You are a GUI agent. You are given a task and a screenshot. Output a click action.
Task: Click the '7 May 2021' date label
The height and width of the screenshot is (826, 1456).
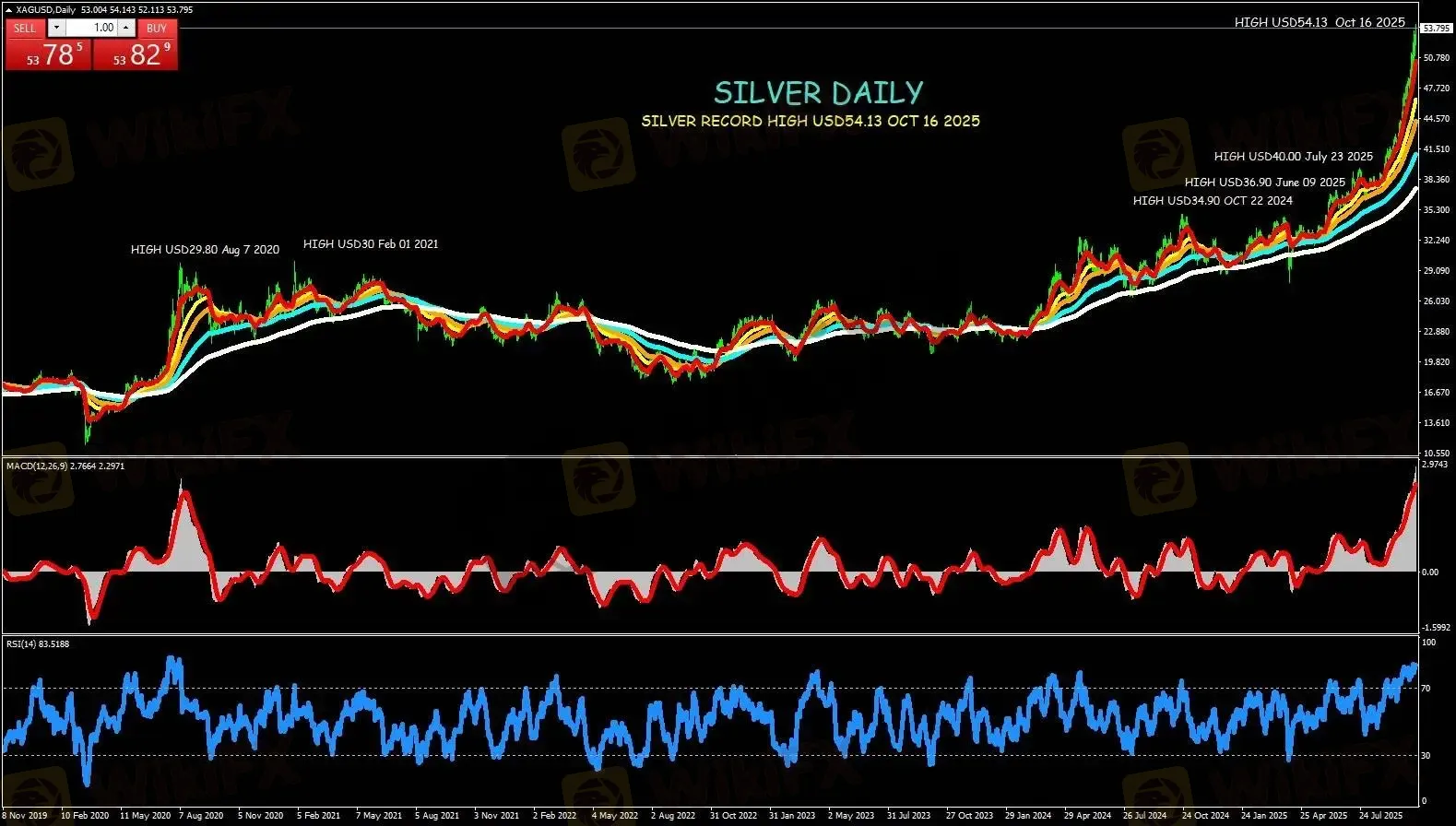point(379,816)
